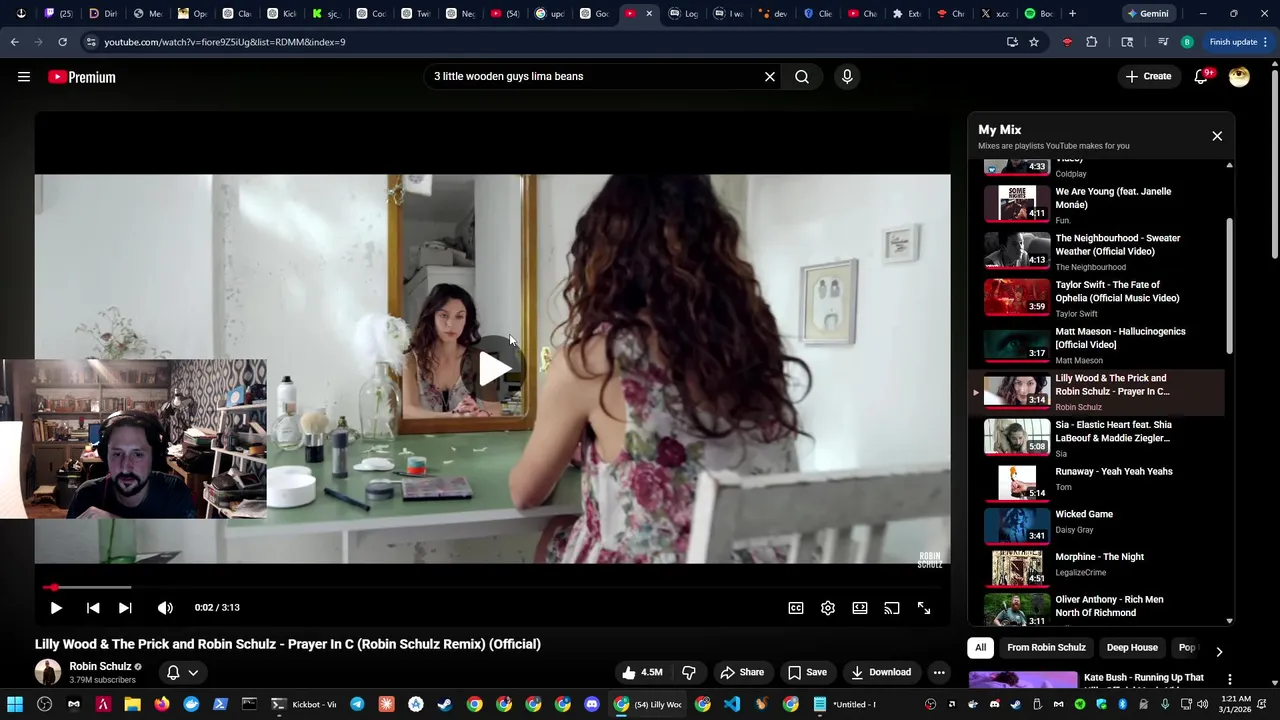Play Taylor Swift Fate of Ophelia

point(1096,298)
